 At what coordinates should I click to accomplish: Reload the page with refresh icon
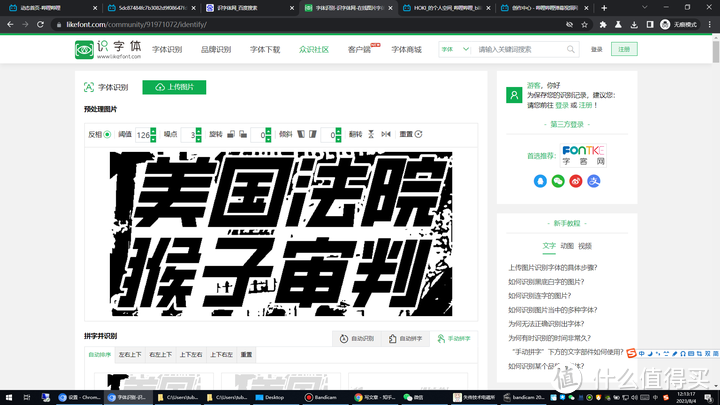tap(40, 24)
